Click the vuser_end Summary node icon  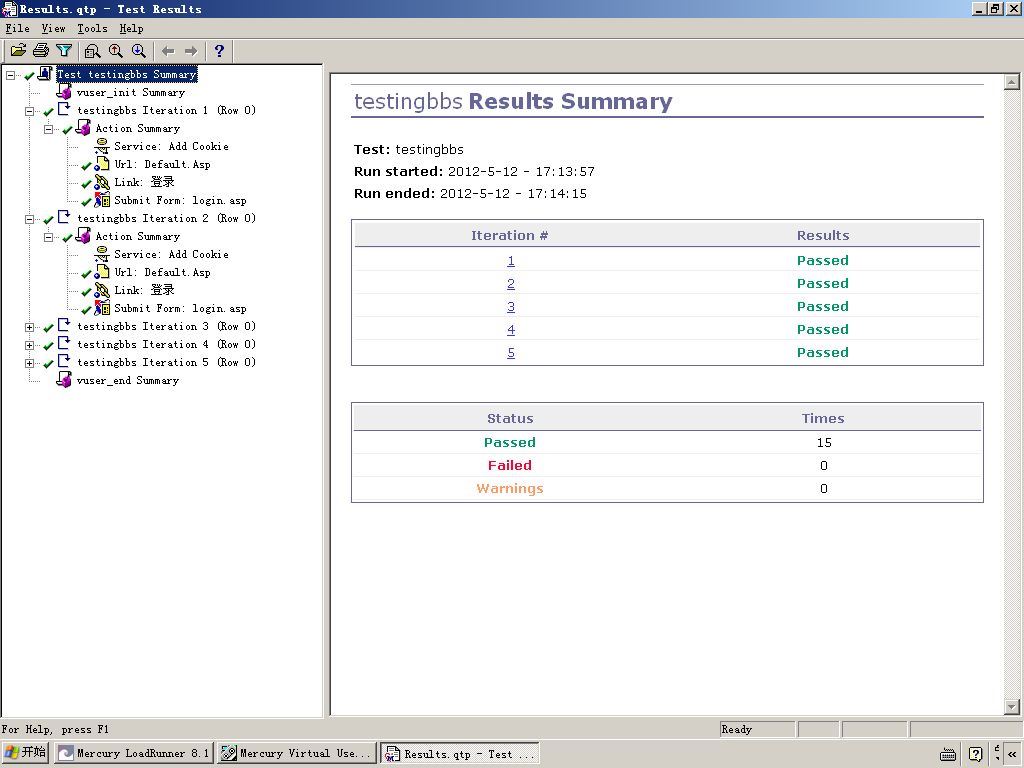pyautogui.click(x=64, y=379)
